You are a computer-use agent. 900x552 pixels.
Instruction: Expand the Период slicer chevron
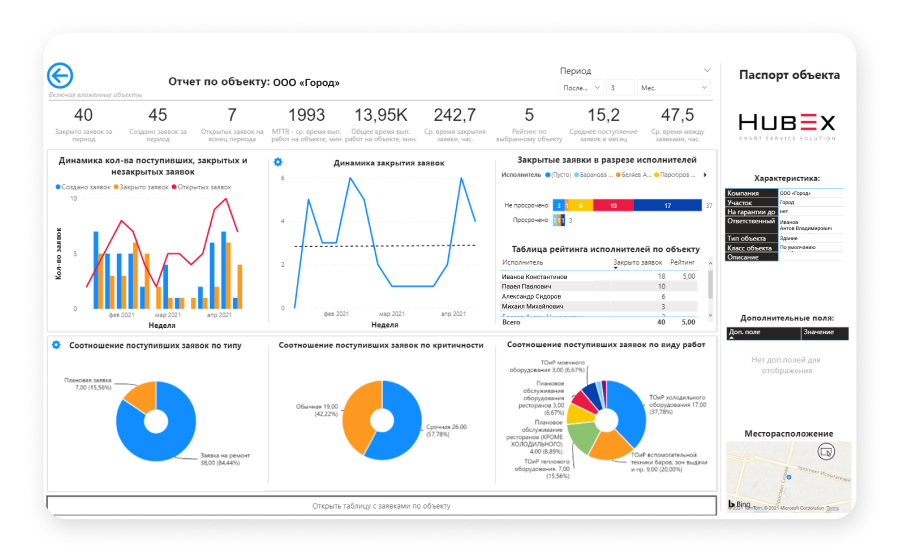tap(707, 71)
